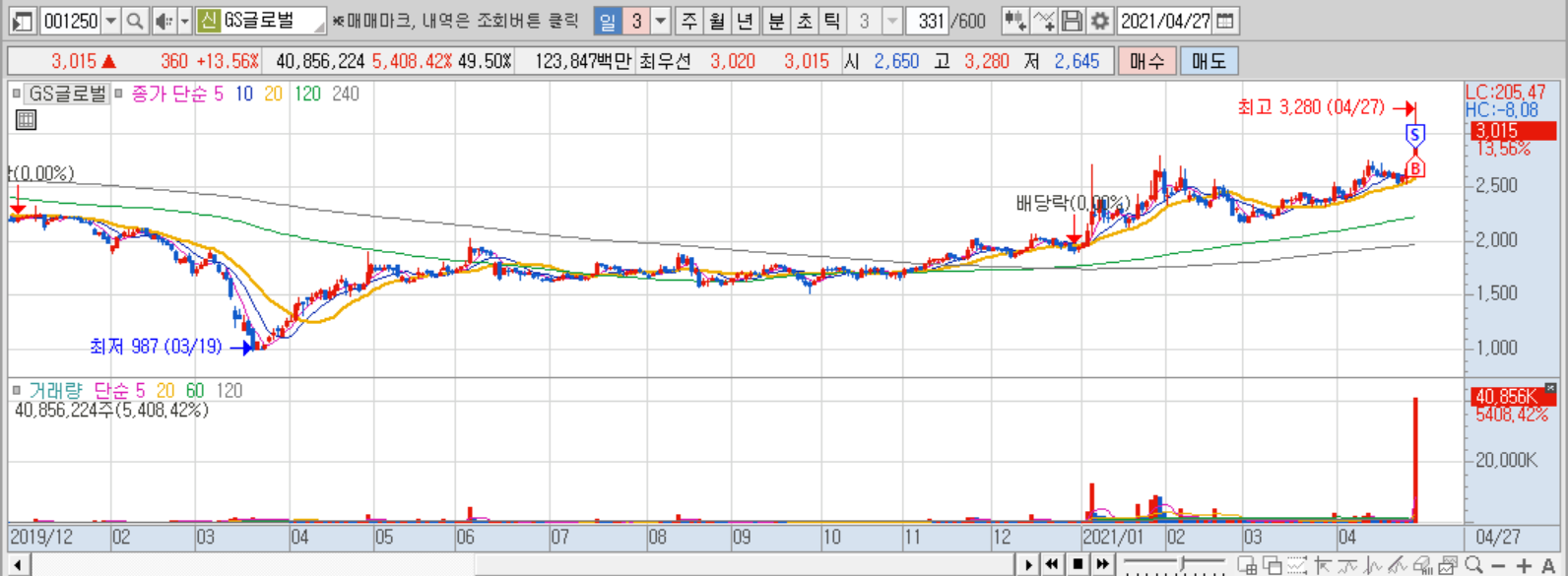Open the daily interval 3 dropdown arrow
The width and height of the screenshot is (1568, 576).
pyautogui.click(x=661, y=21)
